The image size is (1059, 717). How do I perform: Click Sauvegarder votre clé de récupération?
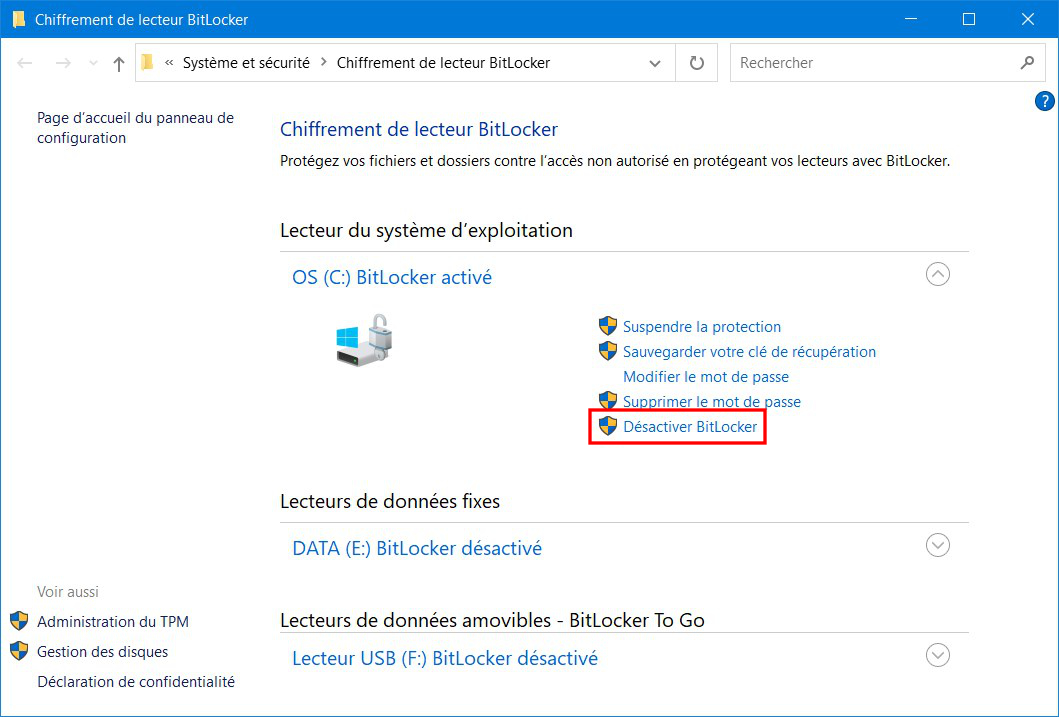click(749, 352)
